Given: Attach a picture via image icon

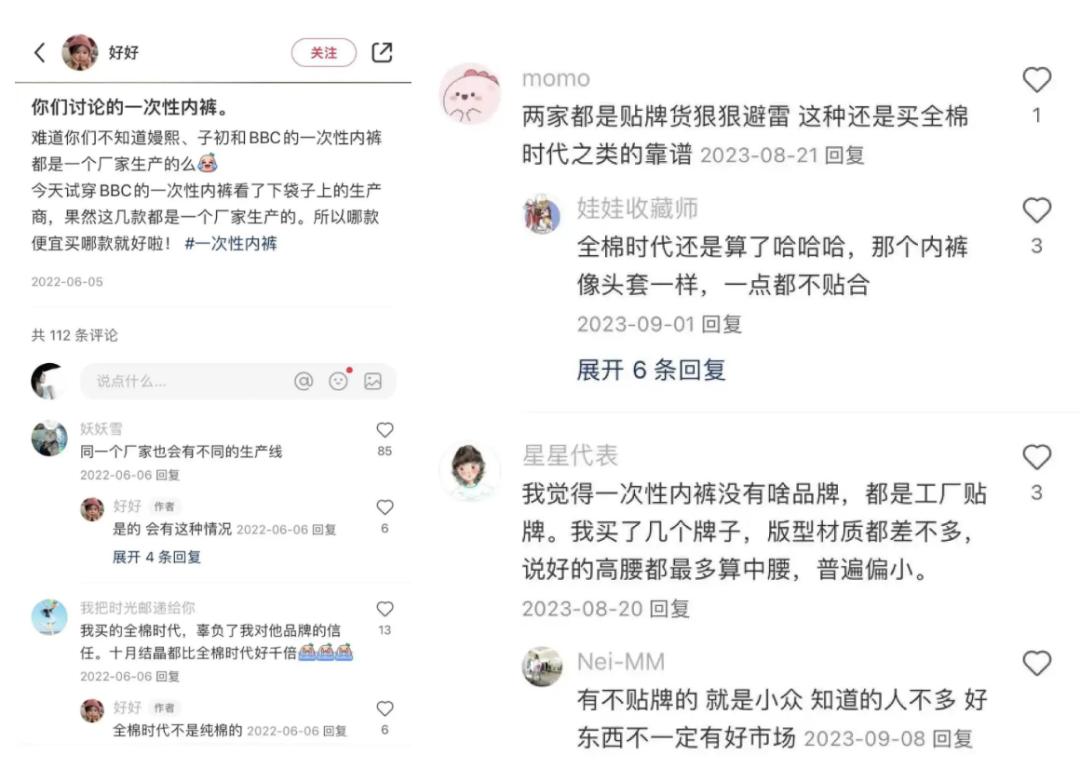Looking at the screenshot, I should [373, 381].
